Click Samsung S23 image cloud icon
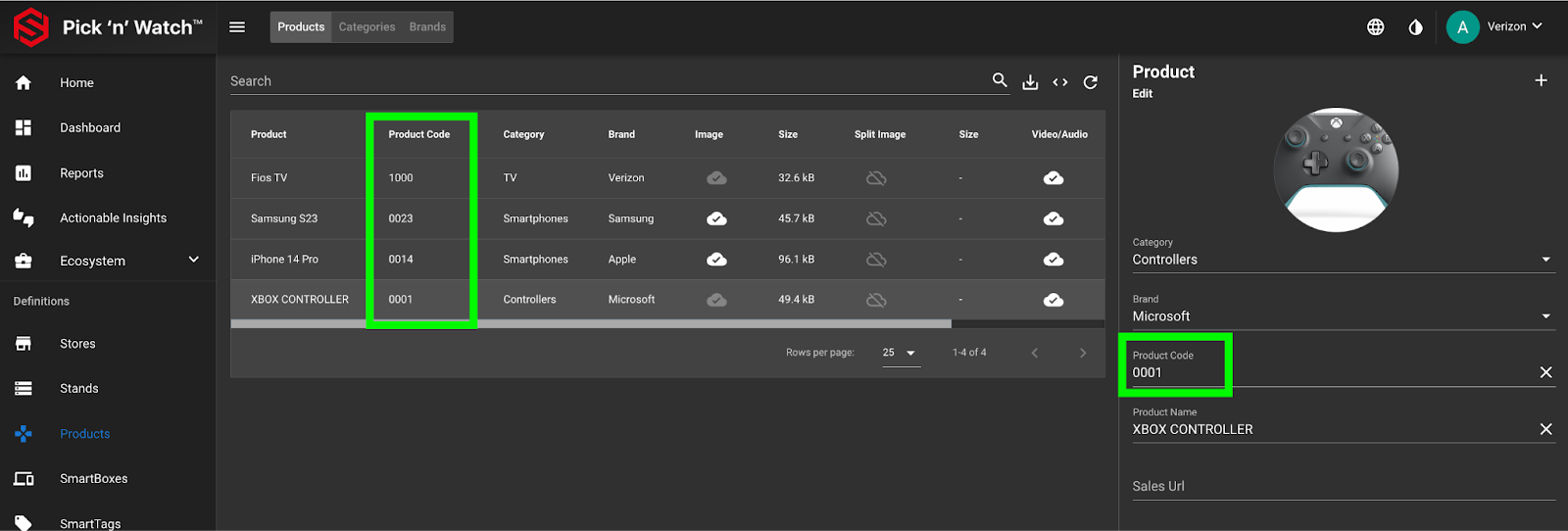This screenshot has width=1568, height=531. coord(716,218)
